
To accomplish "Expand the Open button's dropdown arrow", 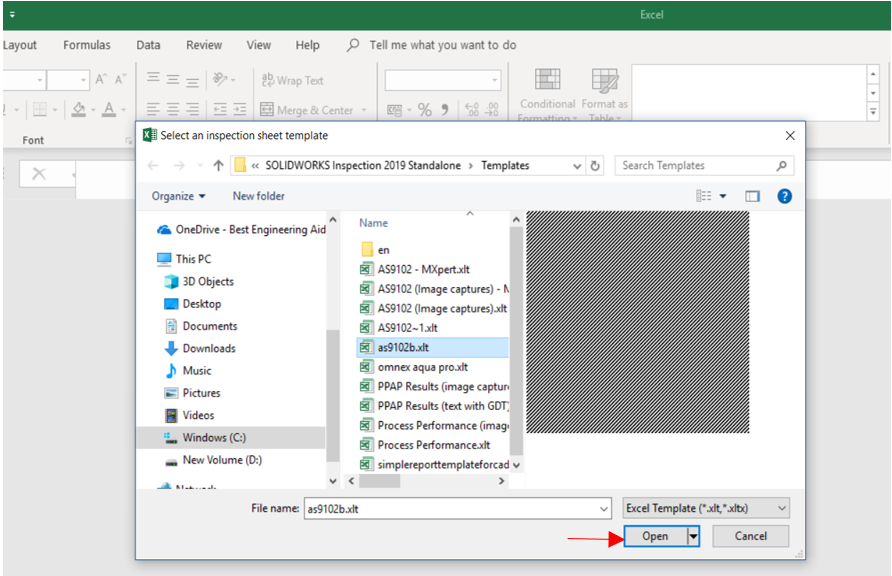I will point(693,536).
